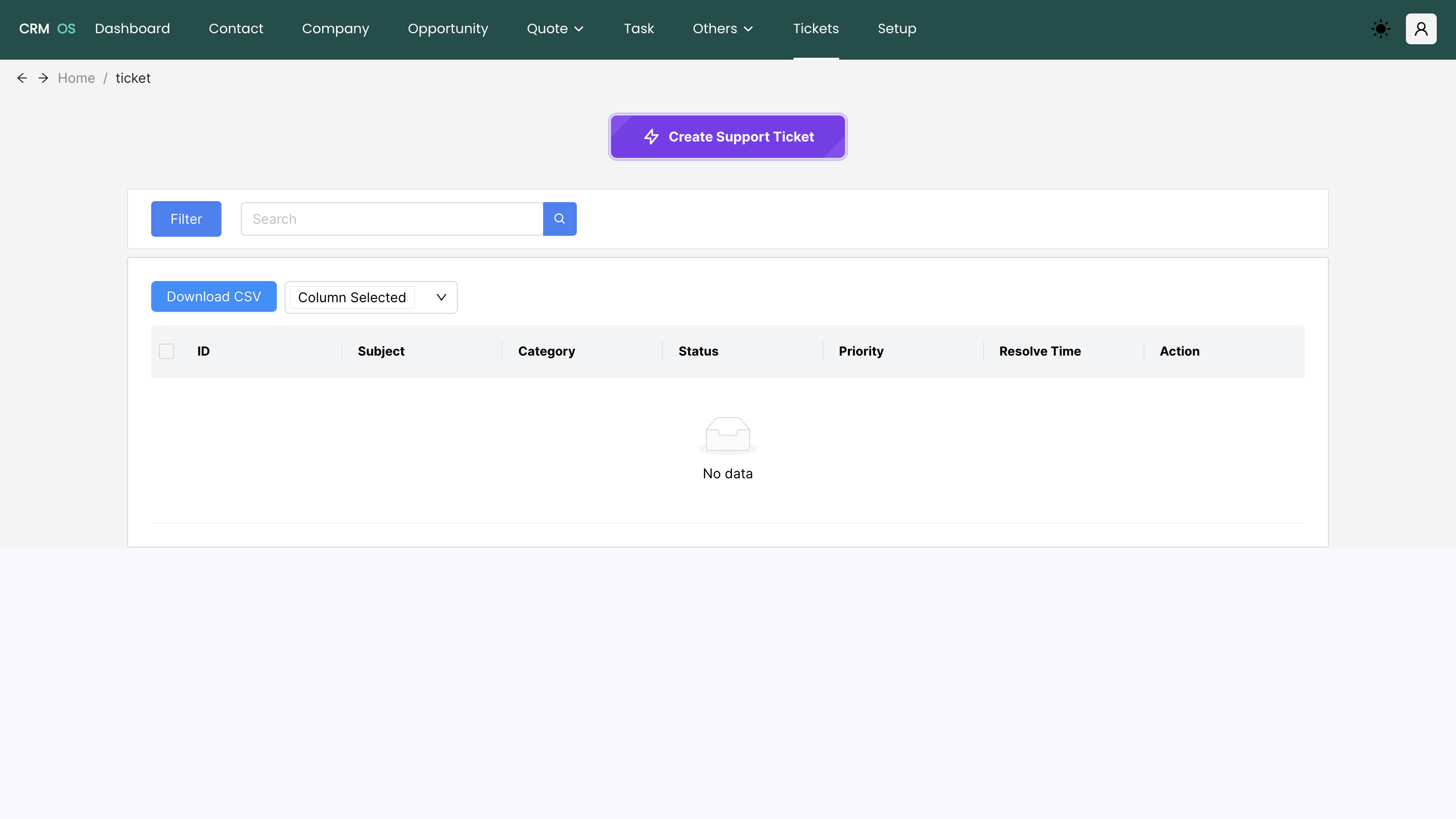The width and height of the screenshot is (1456, 819).
Task: Open the Column Selected dropdown
Action: click(371, 297)
